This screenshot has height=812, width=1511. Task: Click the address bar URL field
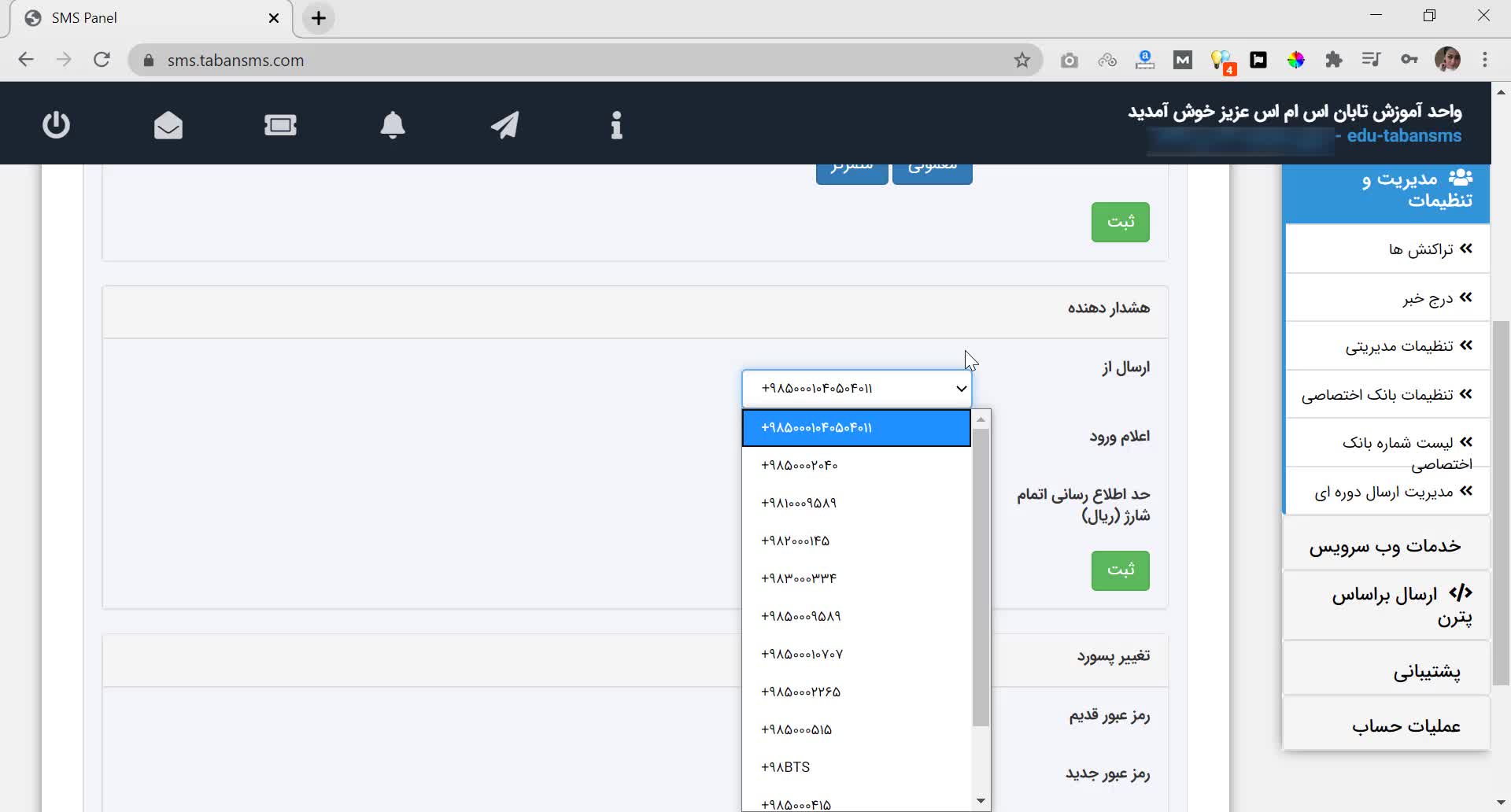pyautogui.click(x=551, y=61)
